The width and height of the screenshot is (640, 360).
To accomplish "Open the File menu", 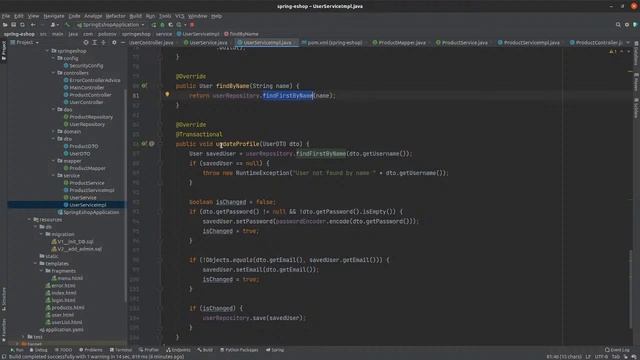I will pyautogui.click(x=6, y=16).
